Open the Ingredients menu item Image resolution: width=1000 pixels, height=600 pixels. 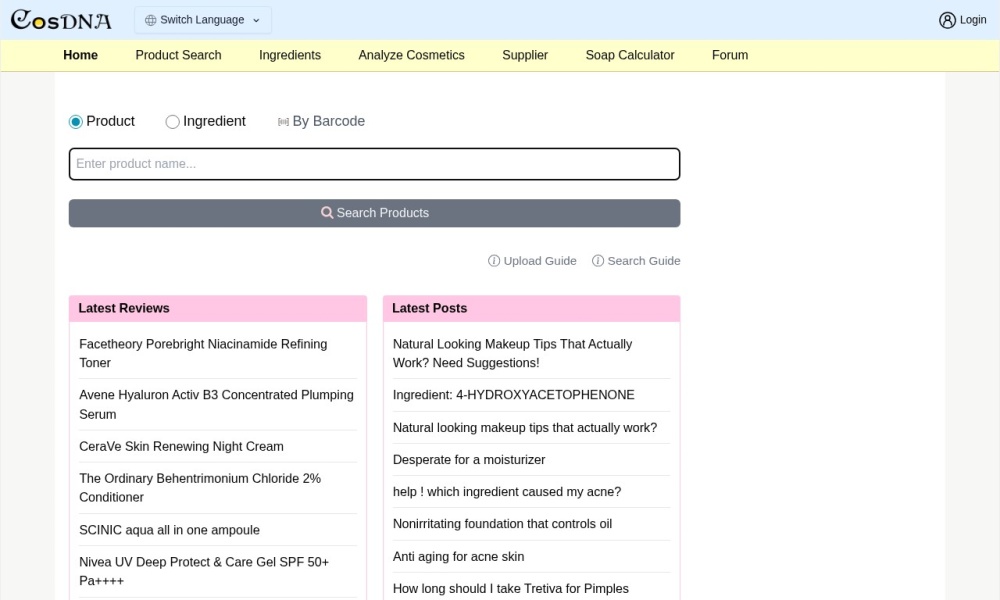click(290, 55)
